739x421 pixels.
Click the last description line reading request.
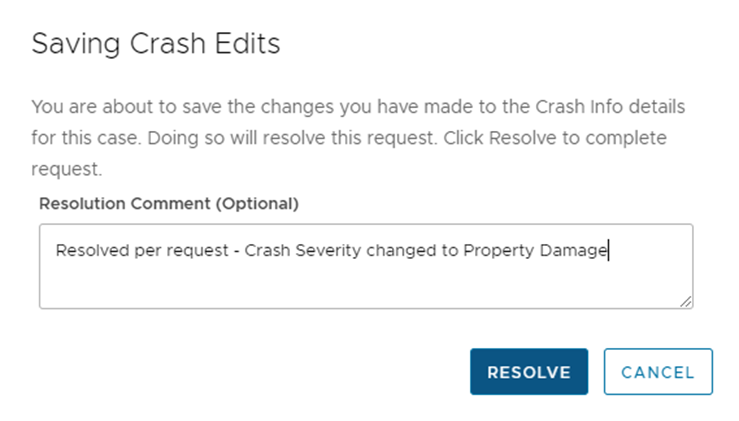(66, 169)
